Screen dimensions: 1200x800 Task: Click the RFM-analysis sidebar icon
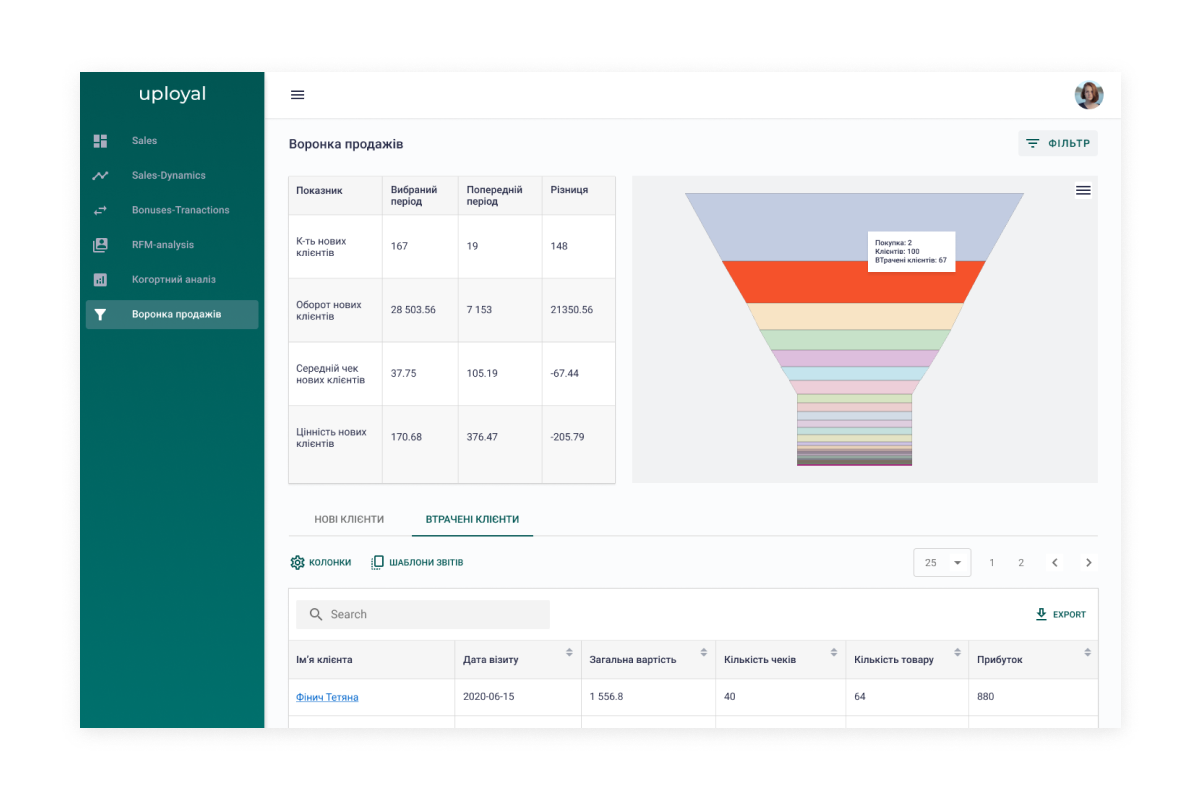100,245
